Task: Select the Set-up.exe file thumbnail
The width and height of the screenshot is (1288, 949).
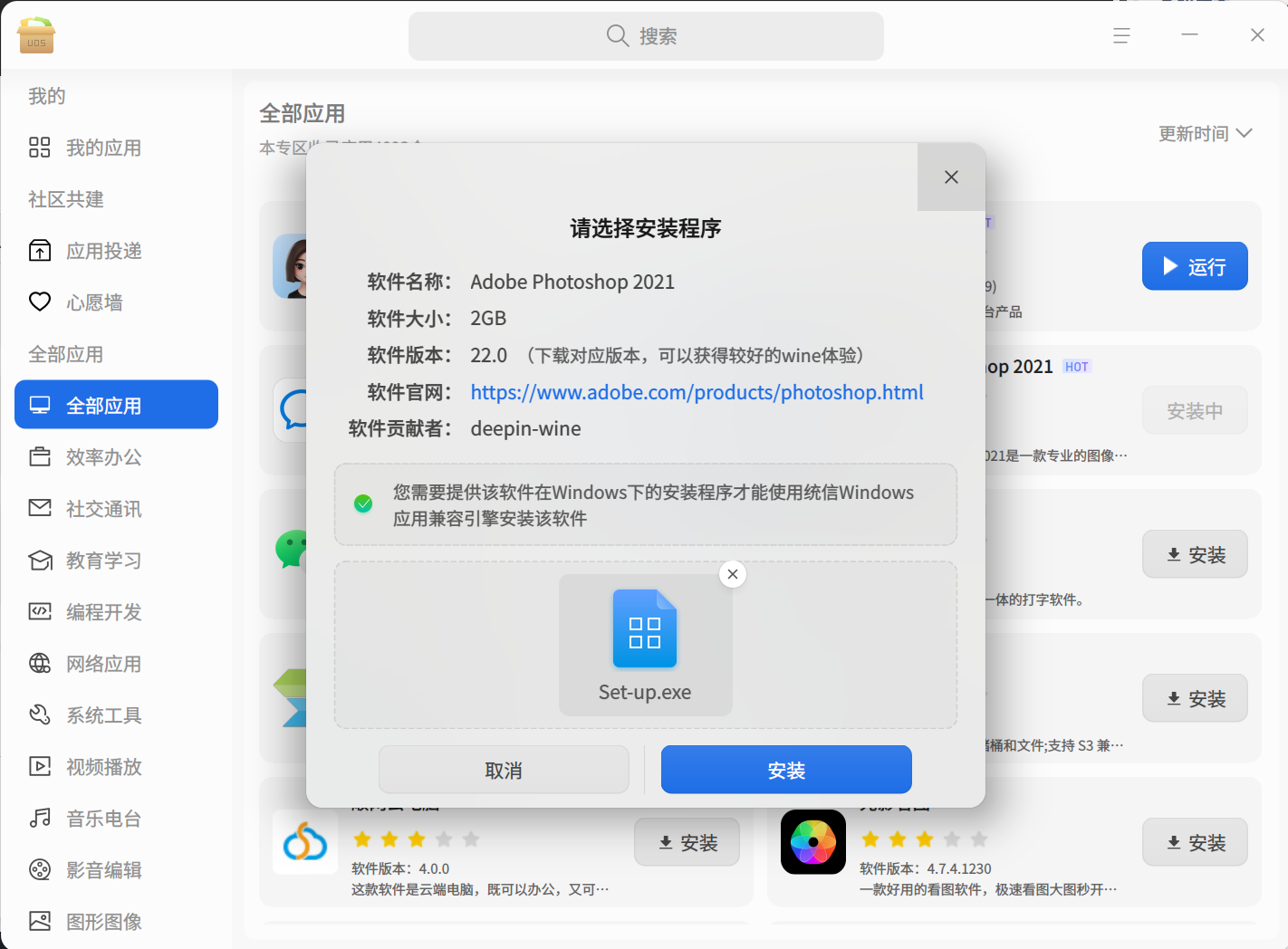Action: pos(645,645)
